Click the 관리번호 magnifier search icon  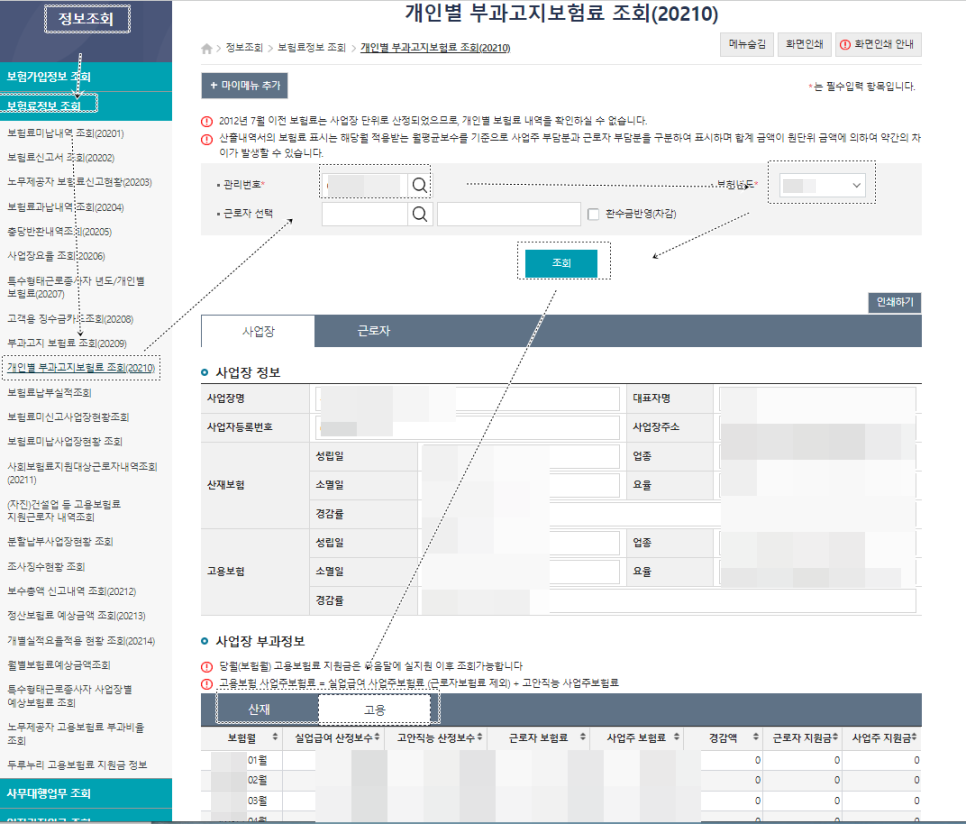pos(418,184)
